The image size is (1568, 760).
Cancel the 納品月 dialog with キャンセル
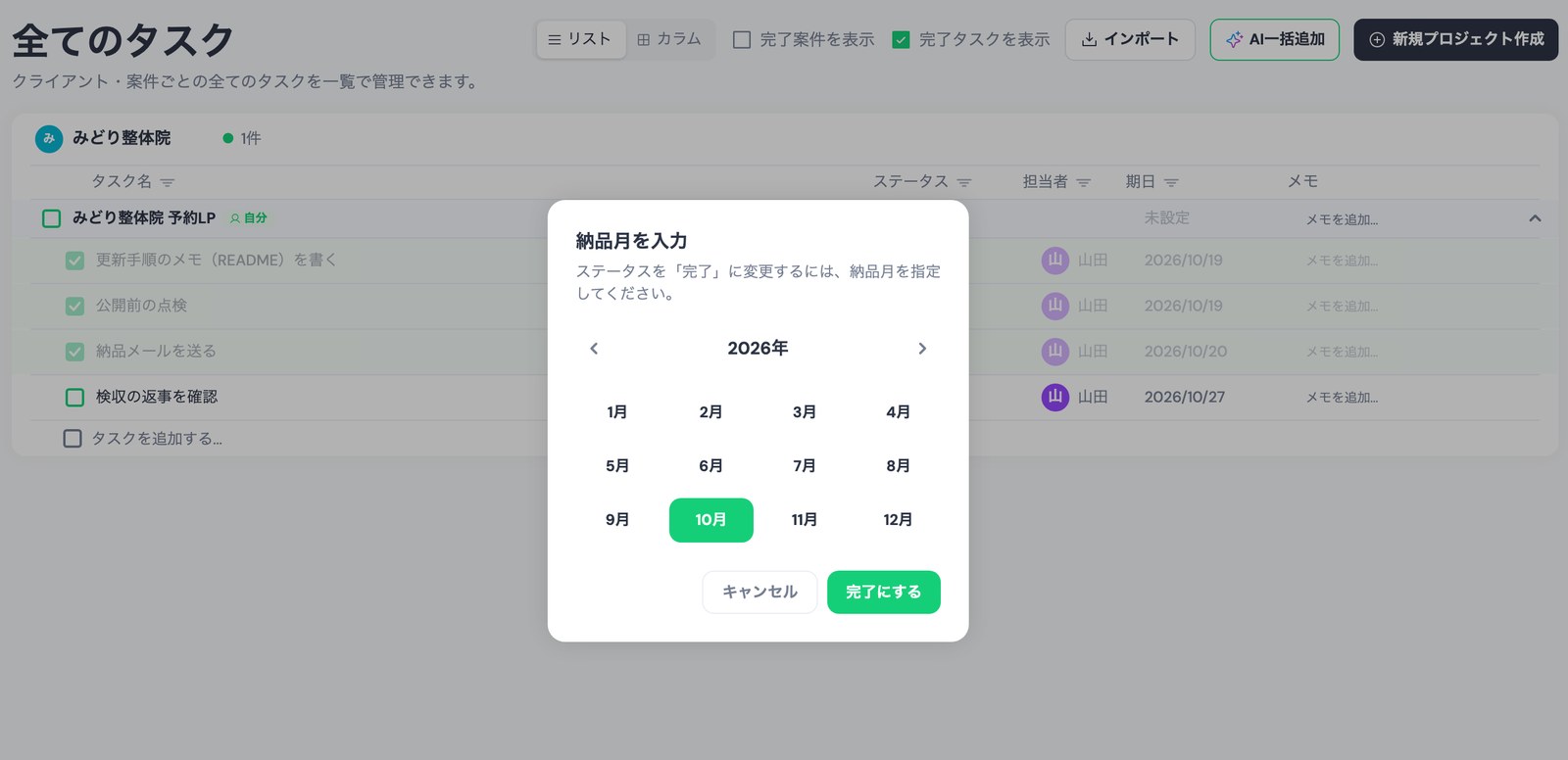click(759, 593)
